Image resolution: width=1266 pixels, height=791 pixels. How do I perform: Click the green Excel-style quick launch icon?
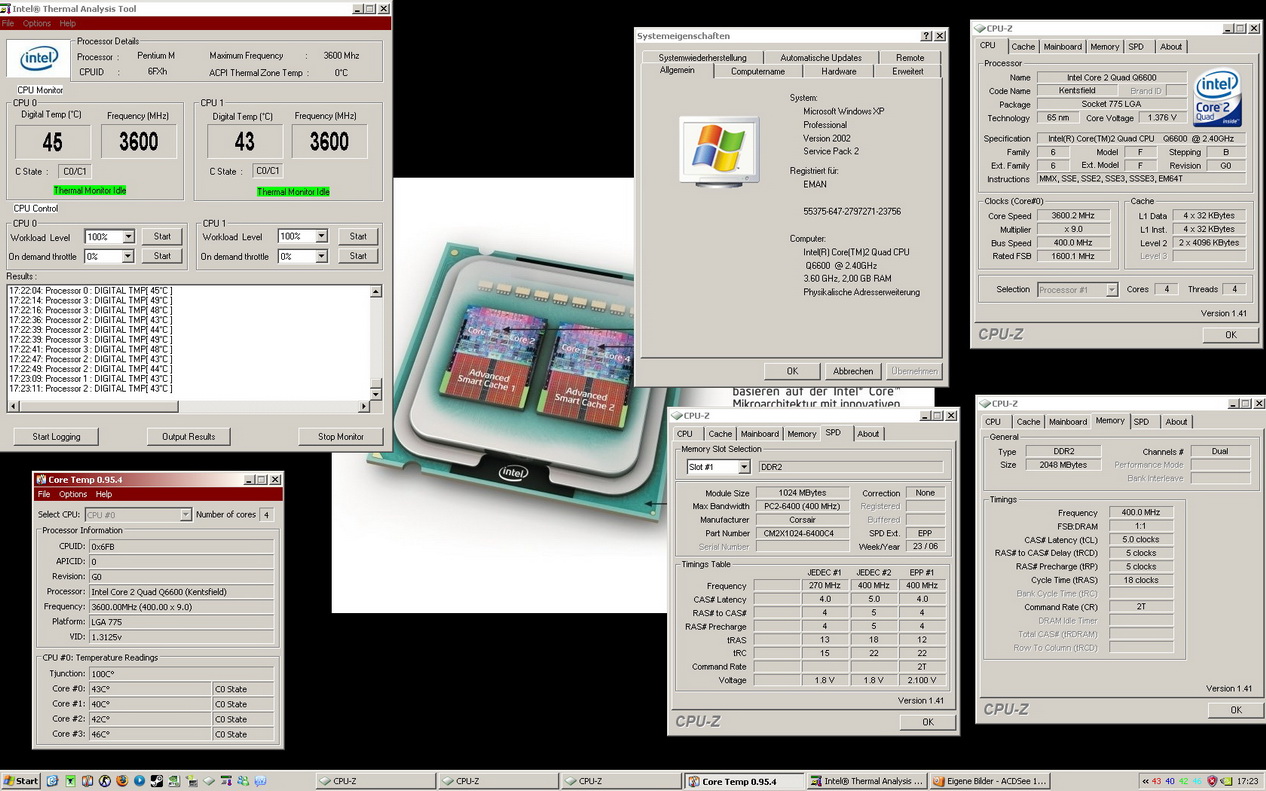70,781
